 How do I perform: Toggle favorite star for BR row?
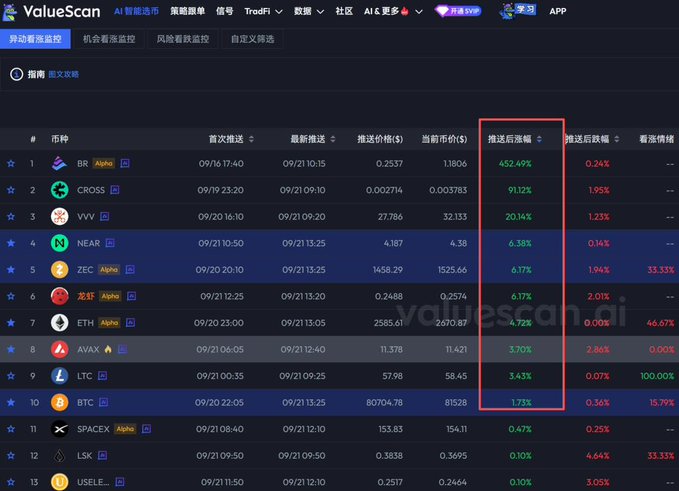tap(11, 164)
